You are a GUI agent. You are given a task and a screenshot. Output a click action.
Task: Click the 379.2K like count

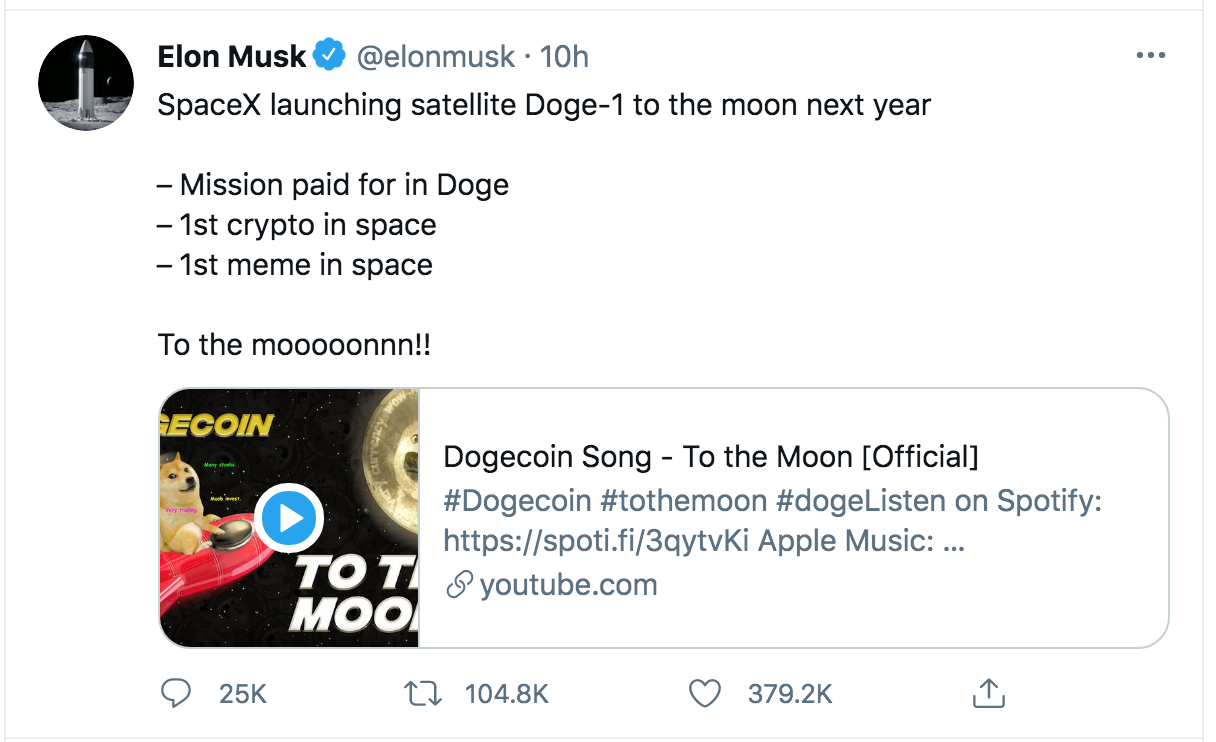[x=790, y=693]
